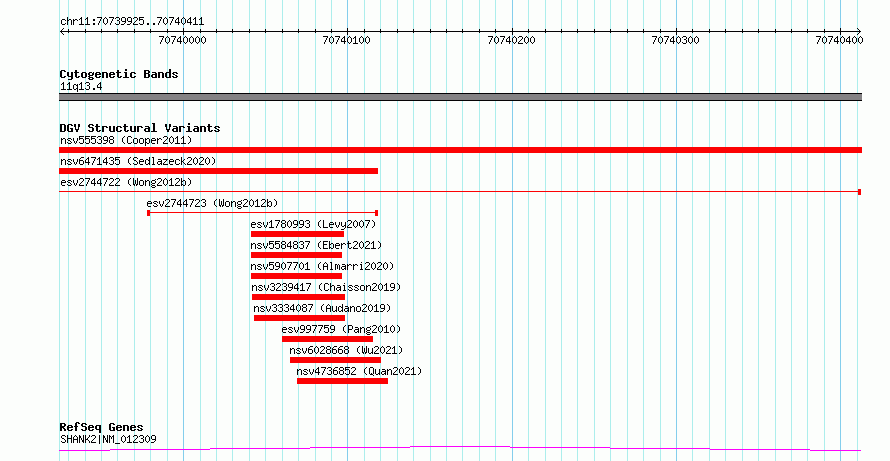890x461 pixels.
Task: Click the nsv555398 (Cooper2011) label
Action: click(x=126, y=140)
